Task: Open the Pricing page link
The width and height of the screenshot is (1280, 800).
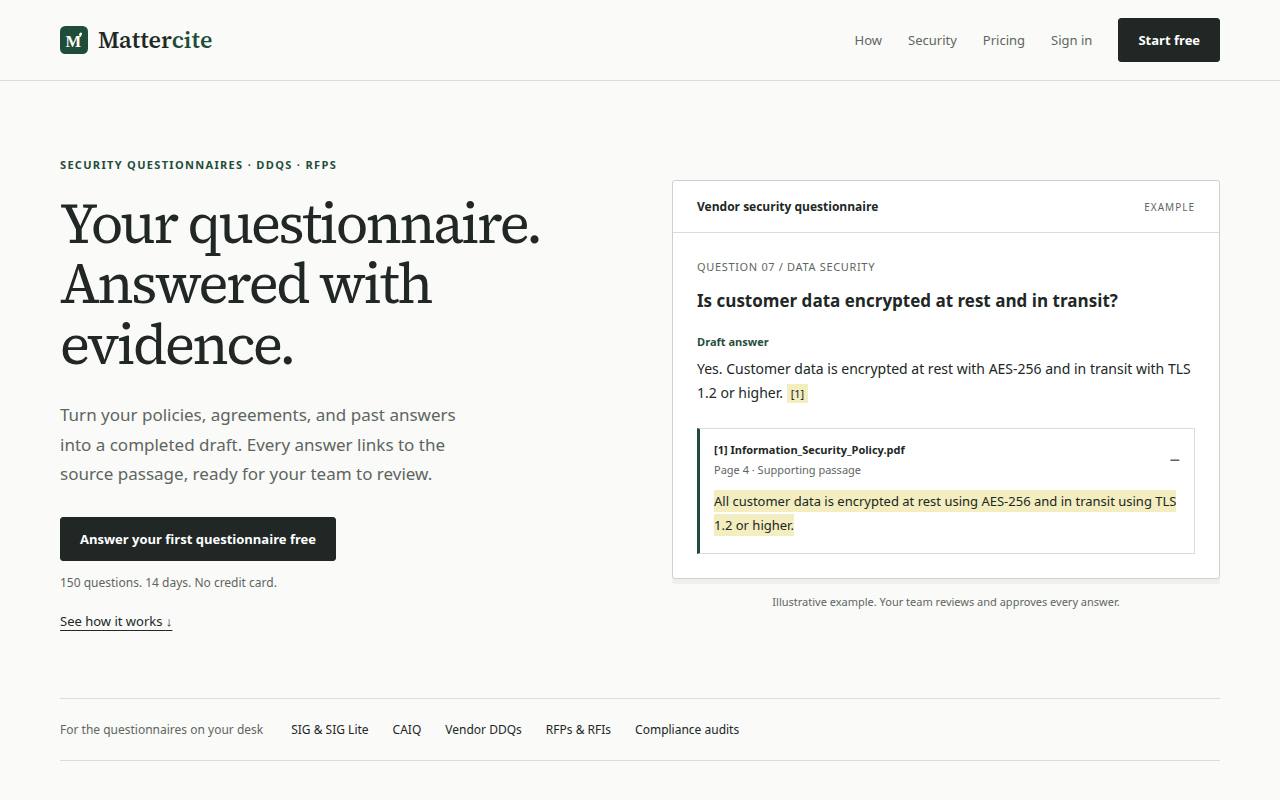Action: pyautogui.click(x=1003, y=40)
